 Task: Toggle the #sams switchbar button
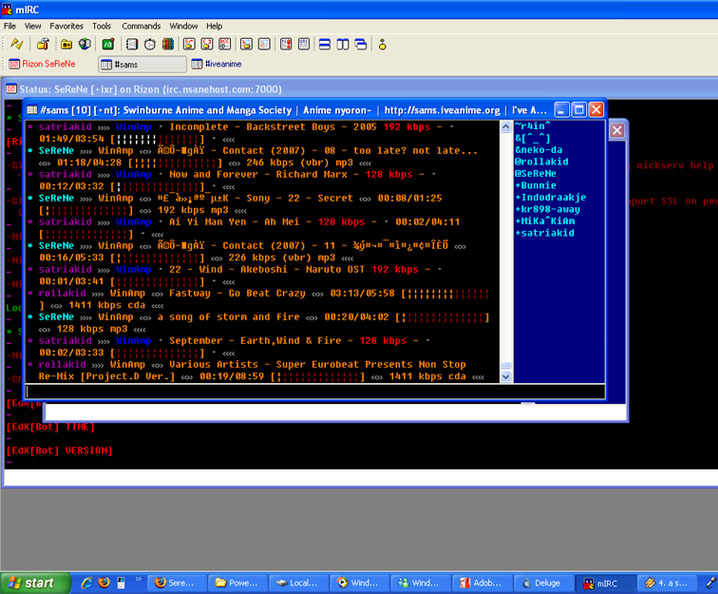[x=143, y=64]
